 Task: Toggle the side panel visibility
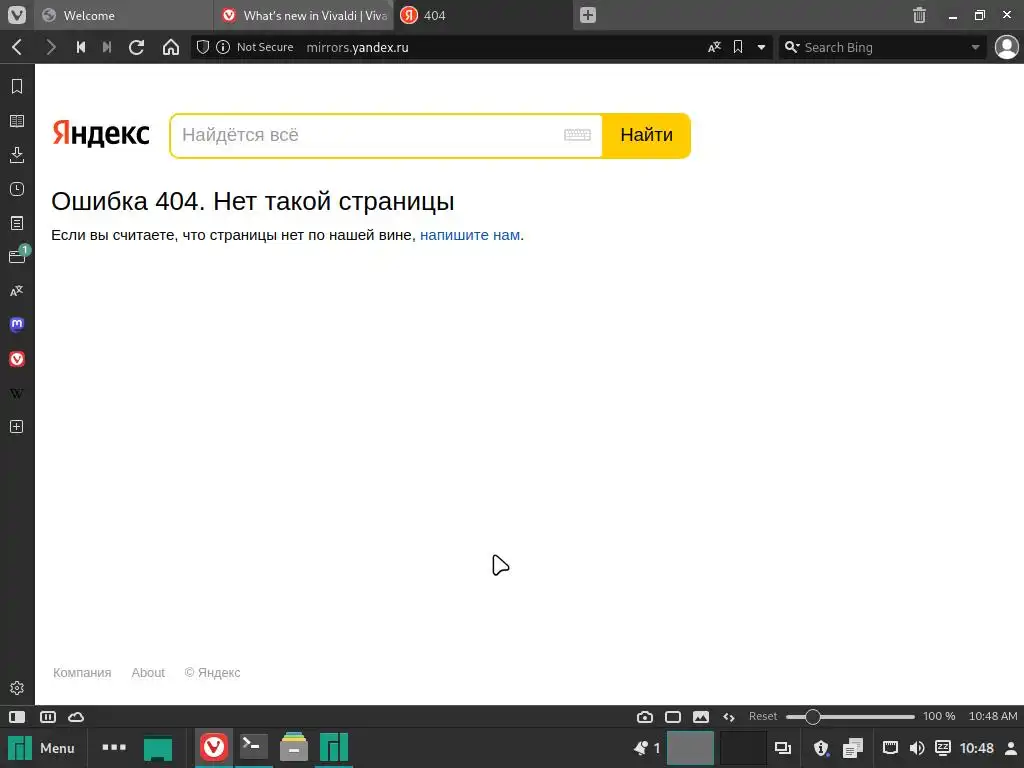coord(17,716)
